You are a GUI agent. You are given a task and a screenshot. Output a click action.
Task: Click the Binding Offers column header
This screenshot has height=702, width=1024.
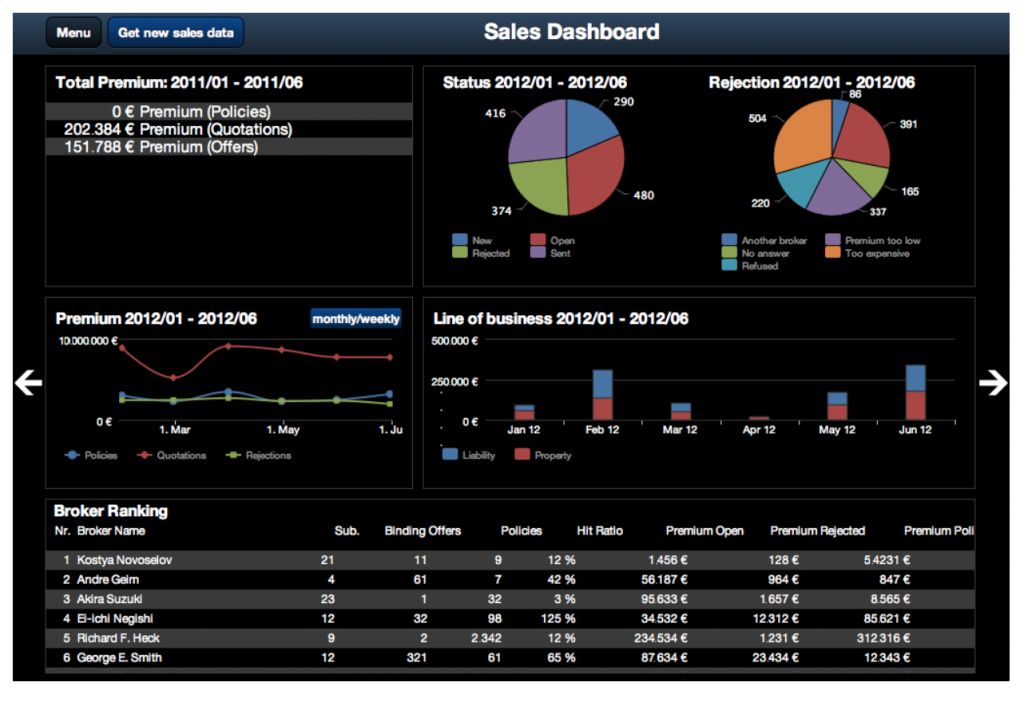pos(423,531)
